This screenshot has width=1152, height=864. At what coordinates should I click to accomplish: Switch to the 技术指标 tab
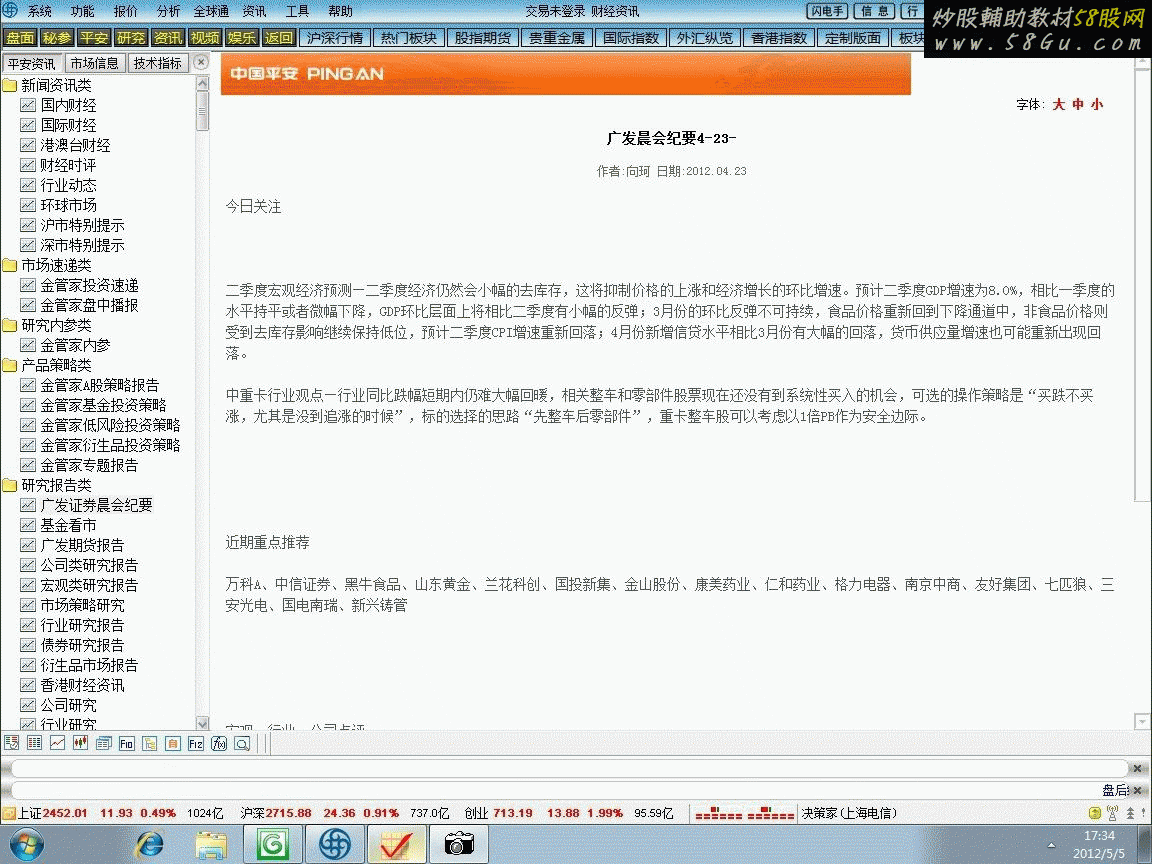[158, 63]
